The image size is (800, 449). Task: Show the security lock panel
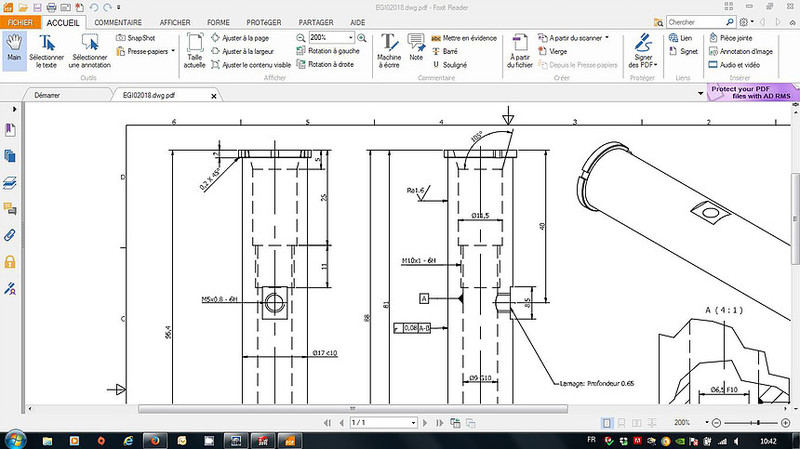click(x=10, y=262)
